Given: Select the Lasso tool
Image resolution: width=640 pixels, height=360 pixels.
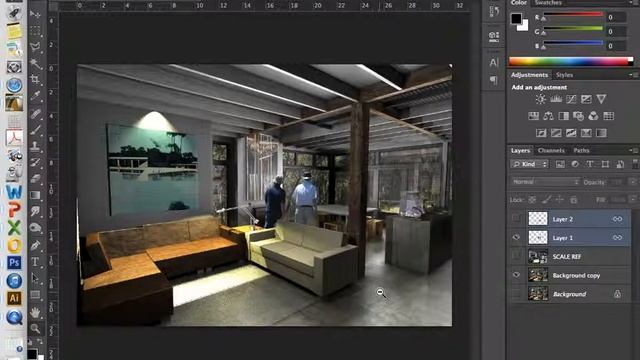Looking at the screenshot, I should coord(36,47).
